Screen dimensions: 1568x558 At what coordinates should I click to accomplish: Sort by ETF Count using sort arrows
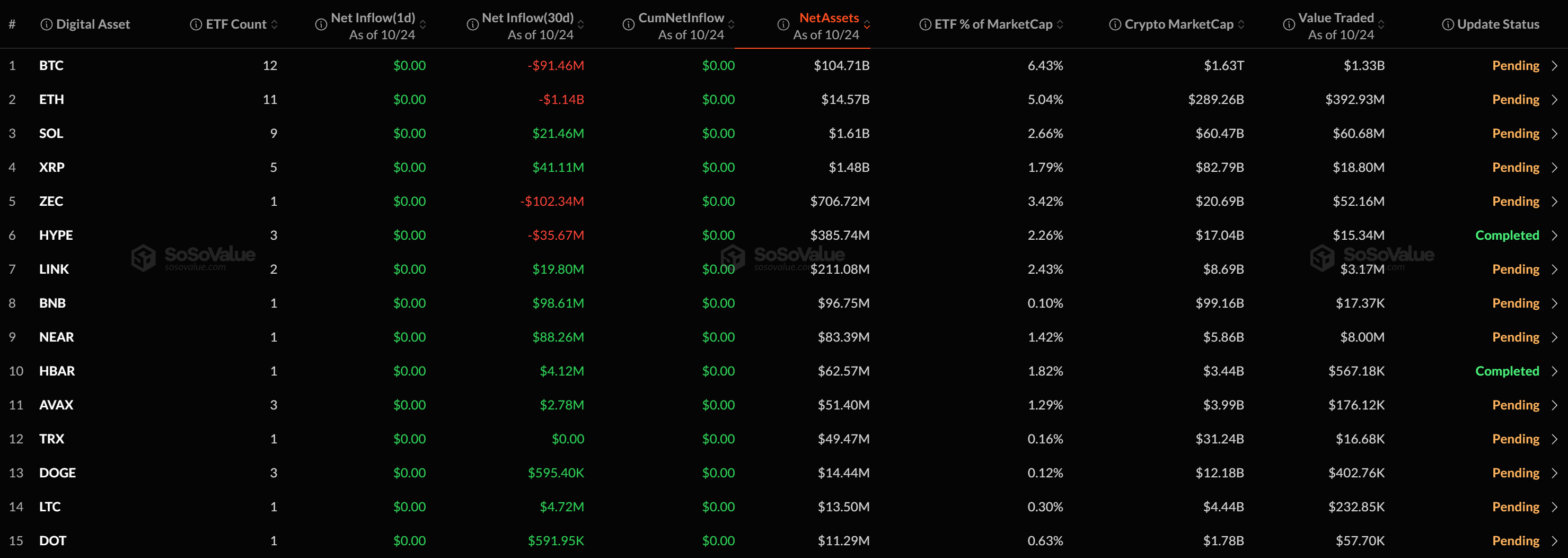tap(275, 24)
